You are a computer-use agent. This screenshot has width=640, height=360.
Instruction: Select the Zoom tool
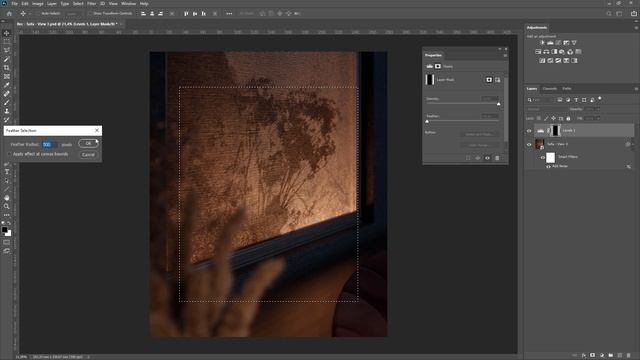pos(7,206)
